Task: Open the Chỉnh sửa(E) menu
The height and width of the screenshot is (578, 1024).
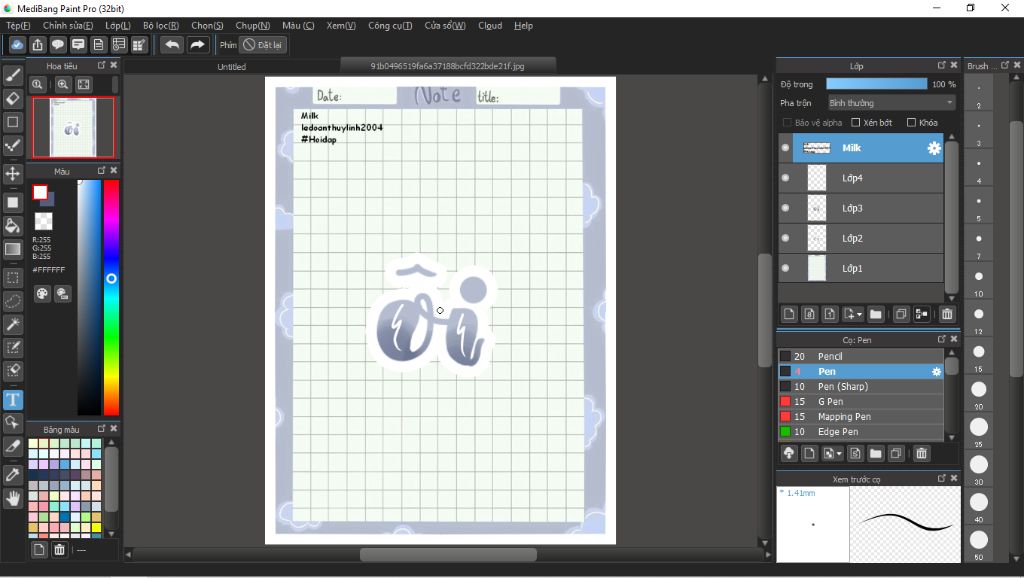Action: [x=68, y=25]
